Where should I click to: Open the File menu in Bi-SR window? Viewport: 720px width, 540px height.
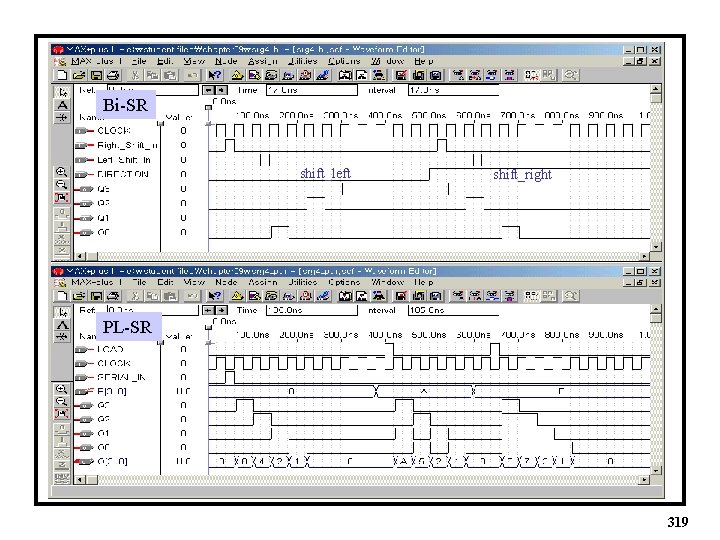[x=139, y=61]
